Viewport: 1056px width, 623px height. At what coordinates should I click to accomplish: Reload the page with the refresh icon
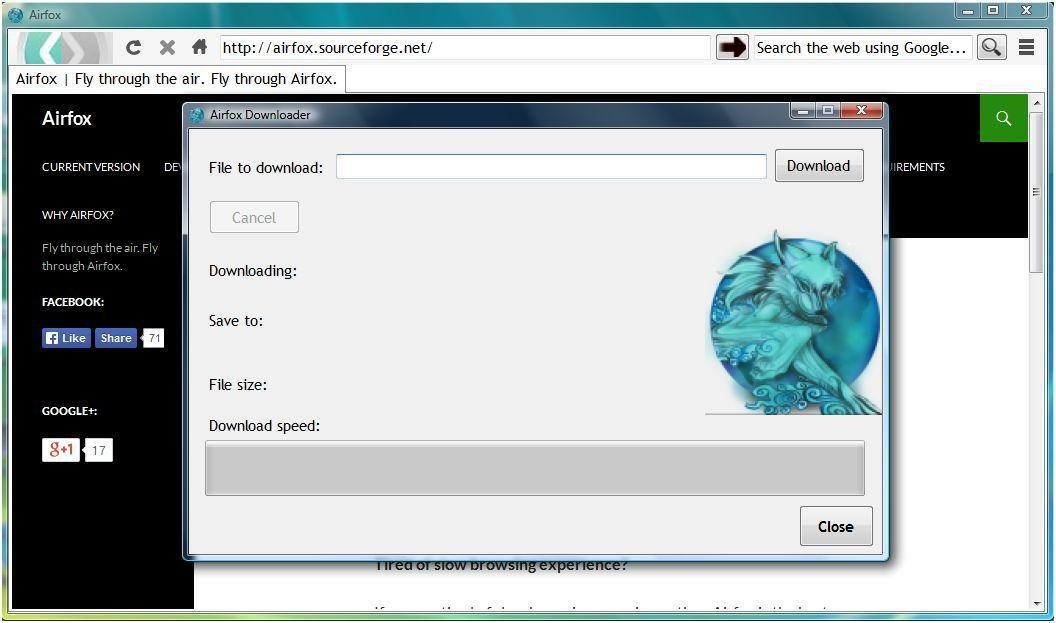tap(134, 47)
